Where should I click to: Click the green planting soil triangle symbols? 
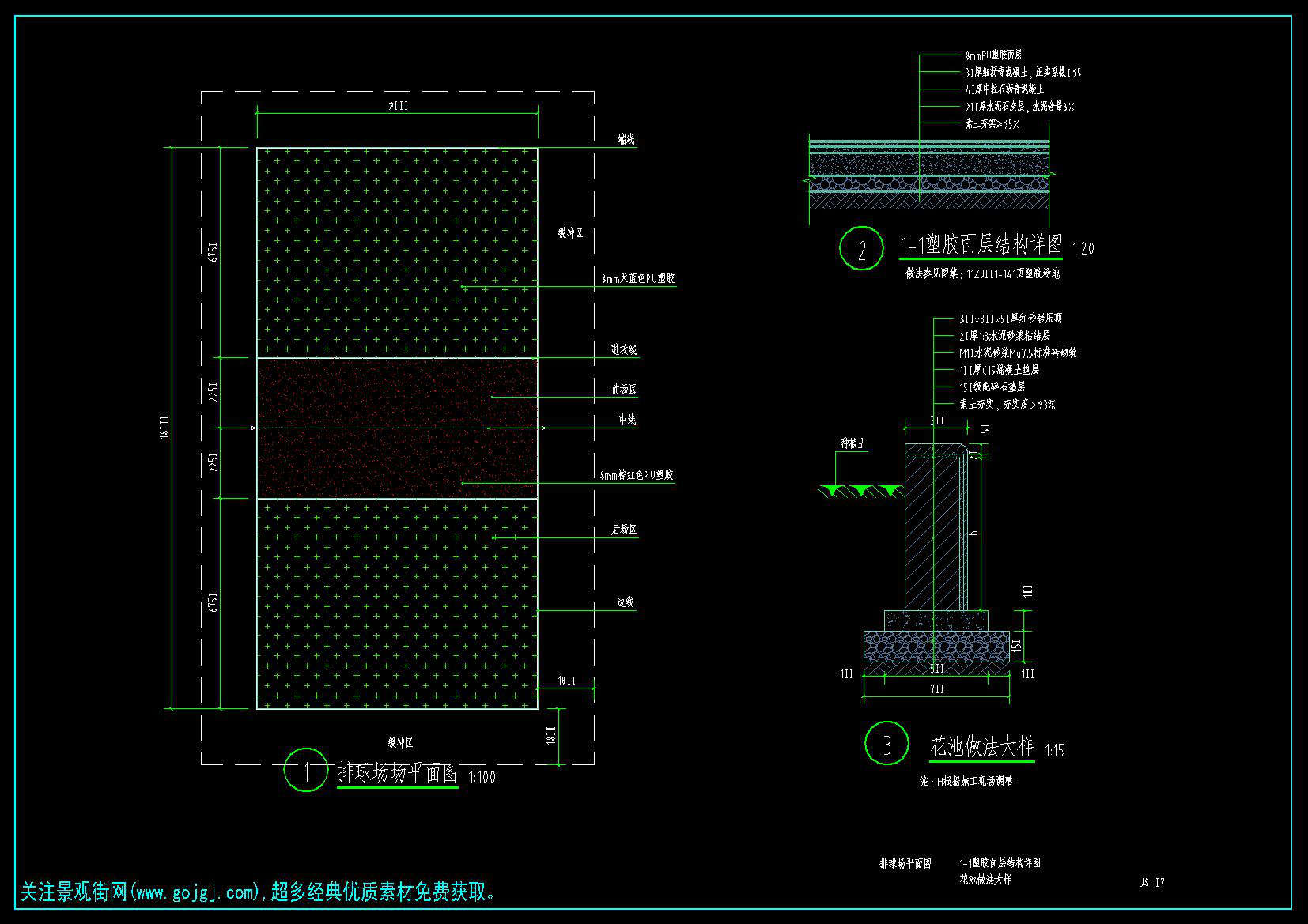860,492
